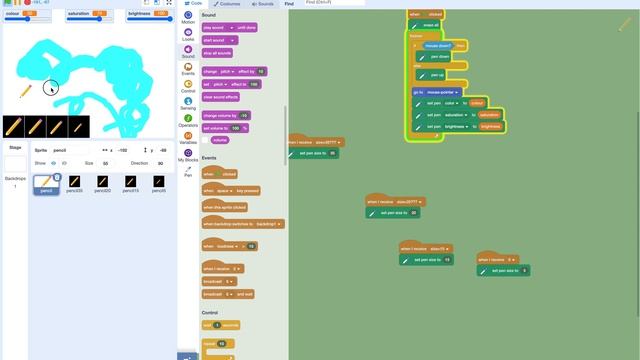Switch to large stage layout
Screen dimensions: 640x360
point(157,2)
